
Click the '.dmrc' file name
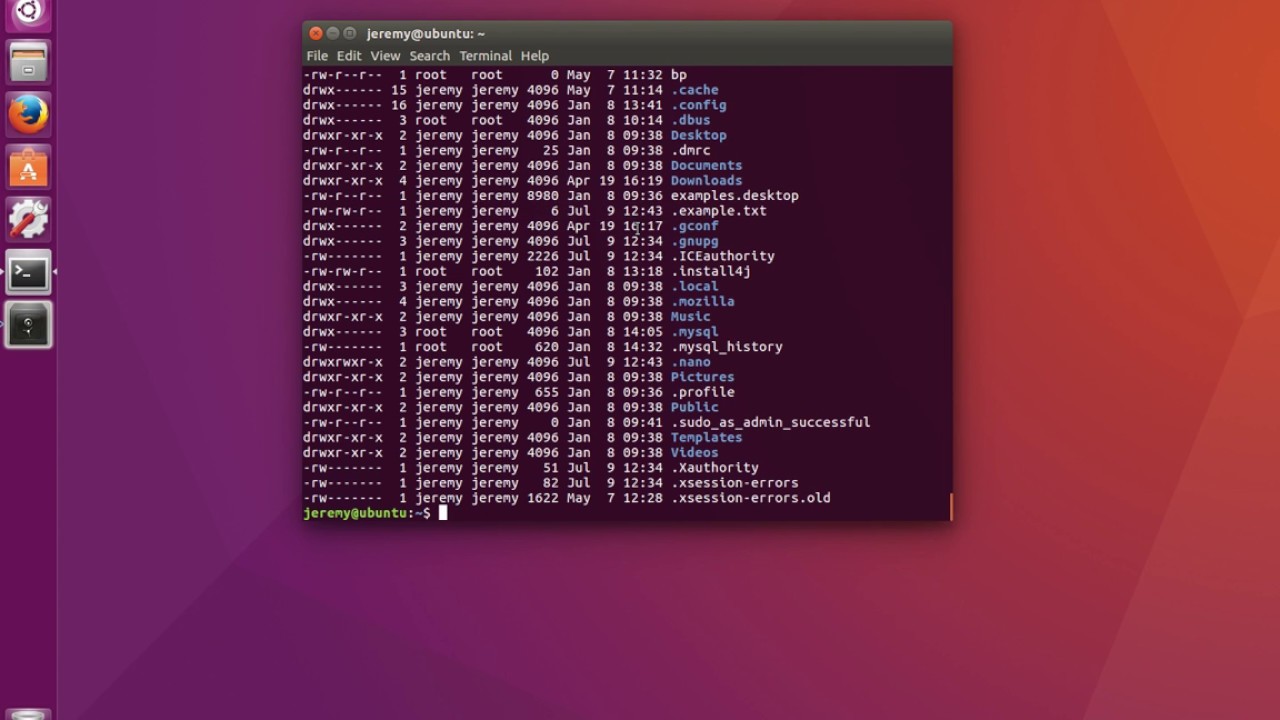pos(691,150)
